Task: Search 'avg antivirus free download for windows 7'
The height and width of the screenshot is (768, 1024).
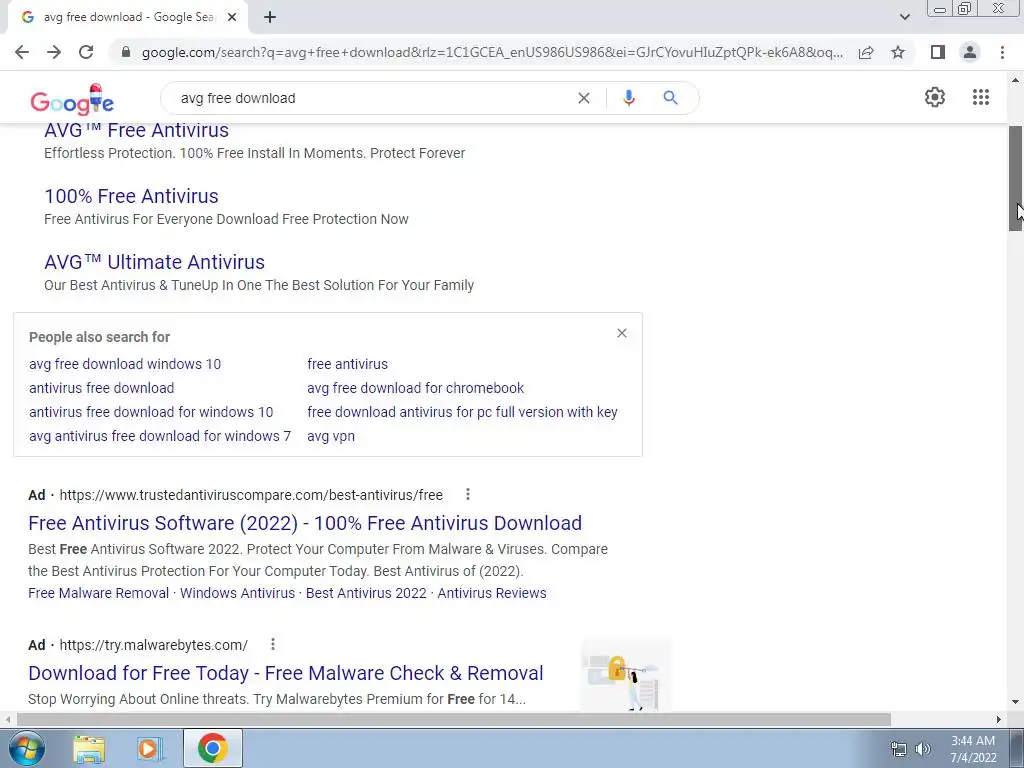Action: tap(160, 436)
